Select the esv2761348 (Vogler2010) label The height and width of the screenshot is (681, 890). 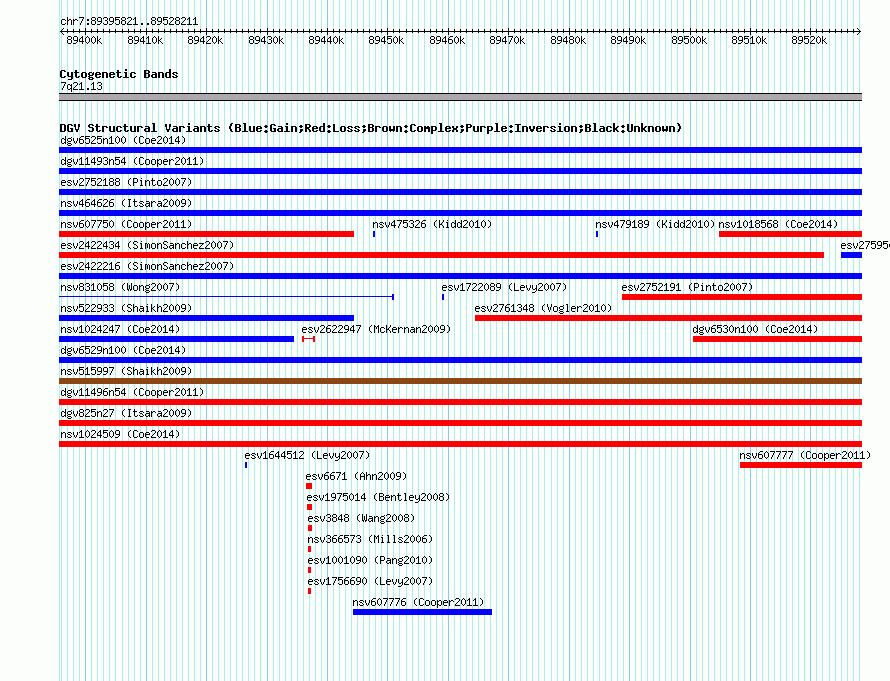[x=543, y=308]
